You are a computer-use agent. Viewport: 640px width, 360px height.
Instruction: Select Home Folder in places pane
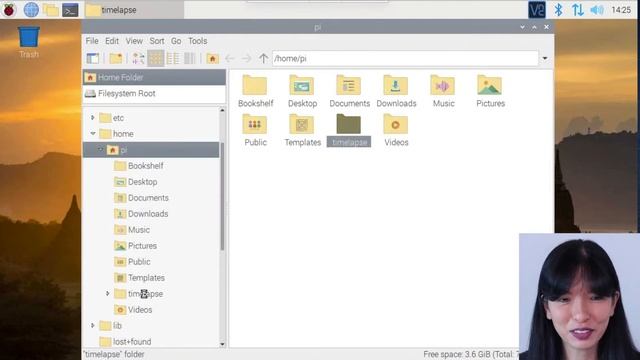pos(154,77)
